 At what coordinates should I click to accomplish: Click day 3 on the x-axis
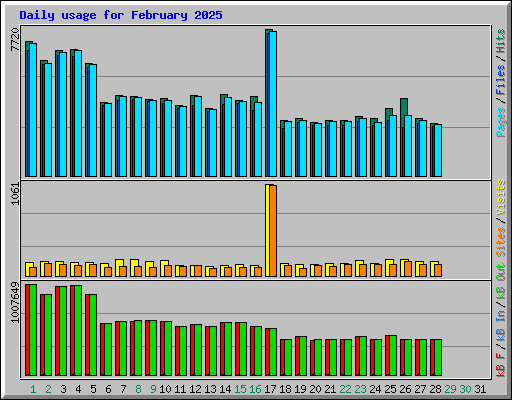pos(63,389)
